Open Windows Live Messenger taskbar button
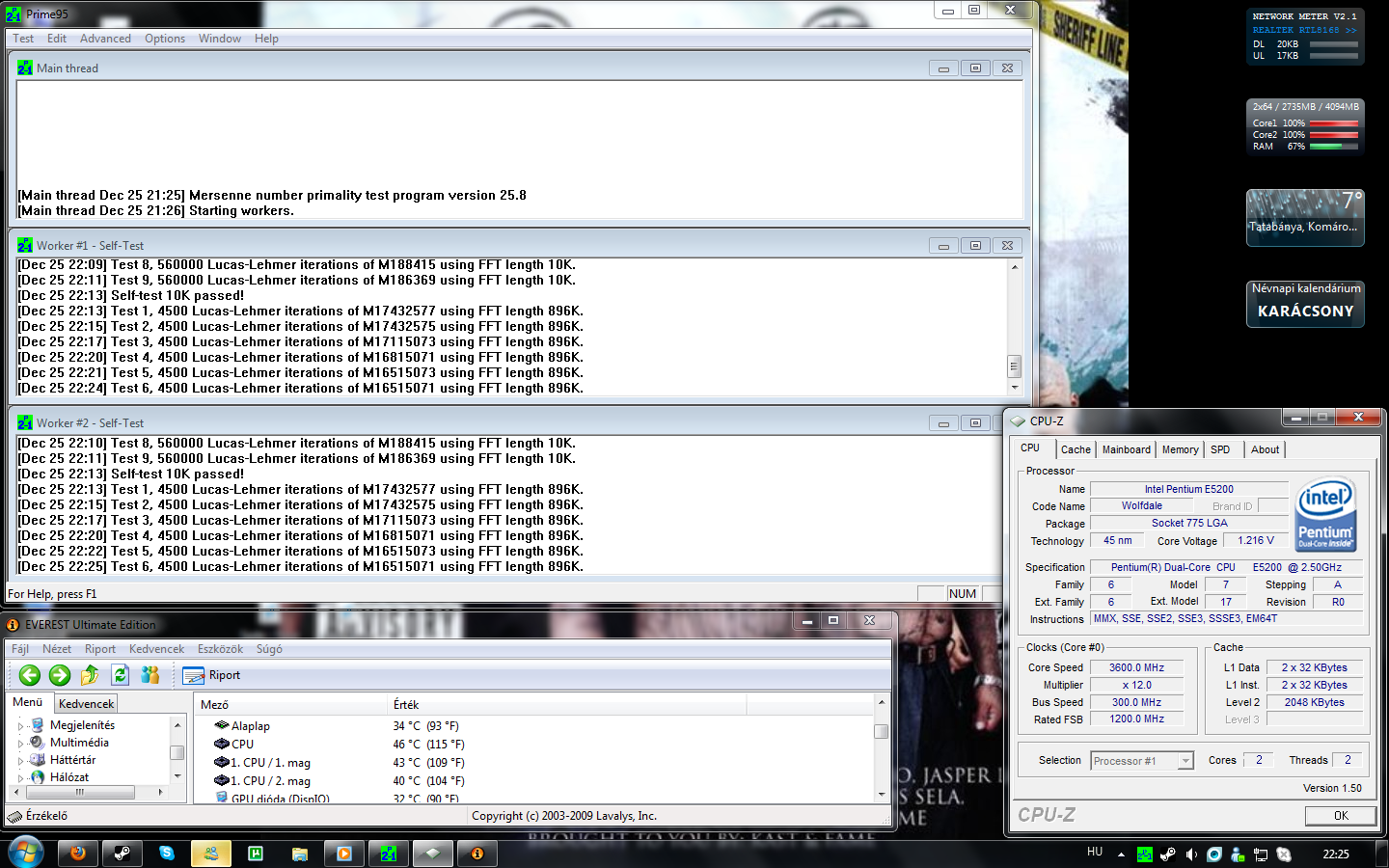Image resolution: width=1389 pixels, height=868 pixels. pos(211,854)
